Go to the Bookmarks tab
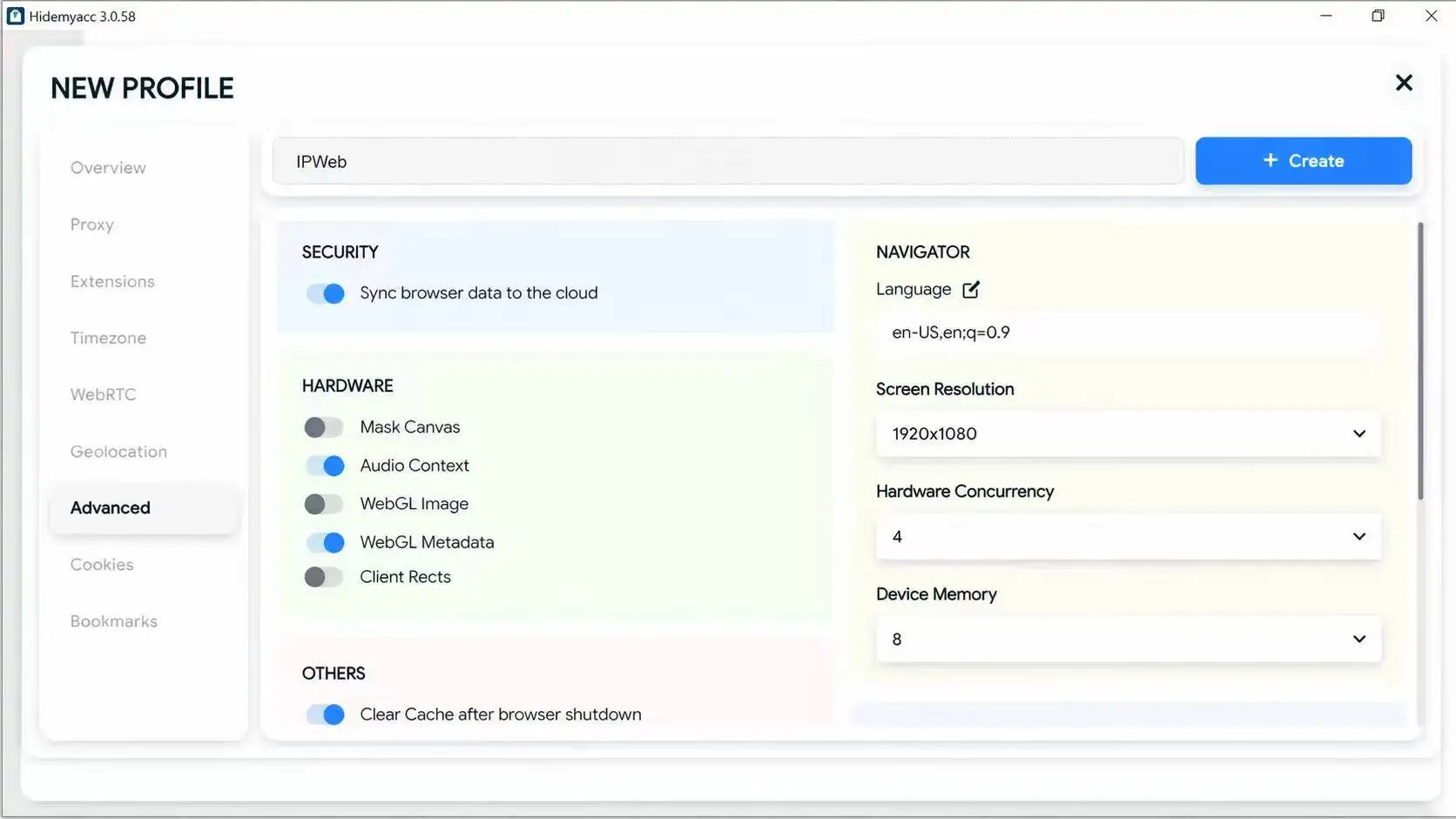The height and width of the screenshot is (819, 1456). tap(114, 621)
